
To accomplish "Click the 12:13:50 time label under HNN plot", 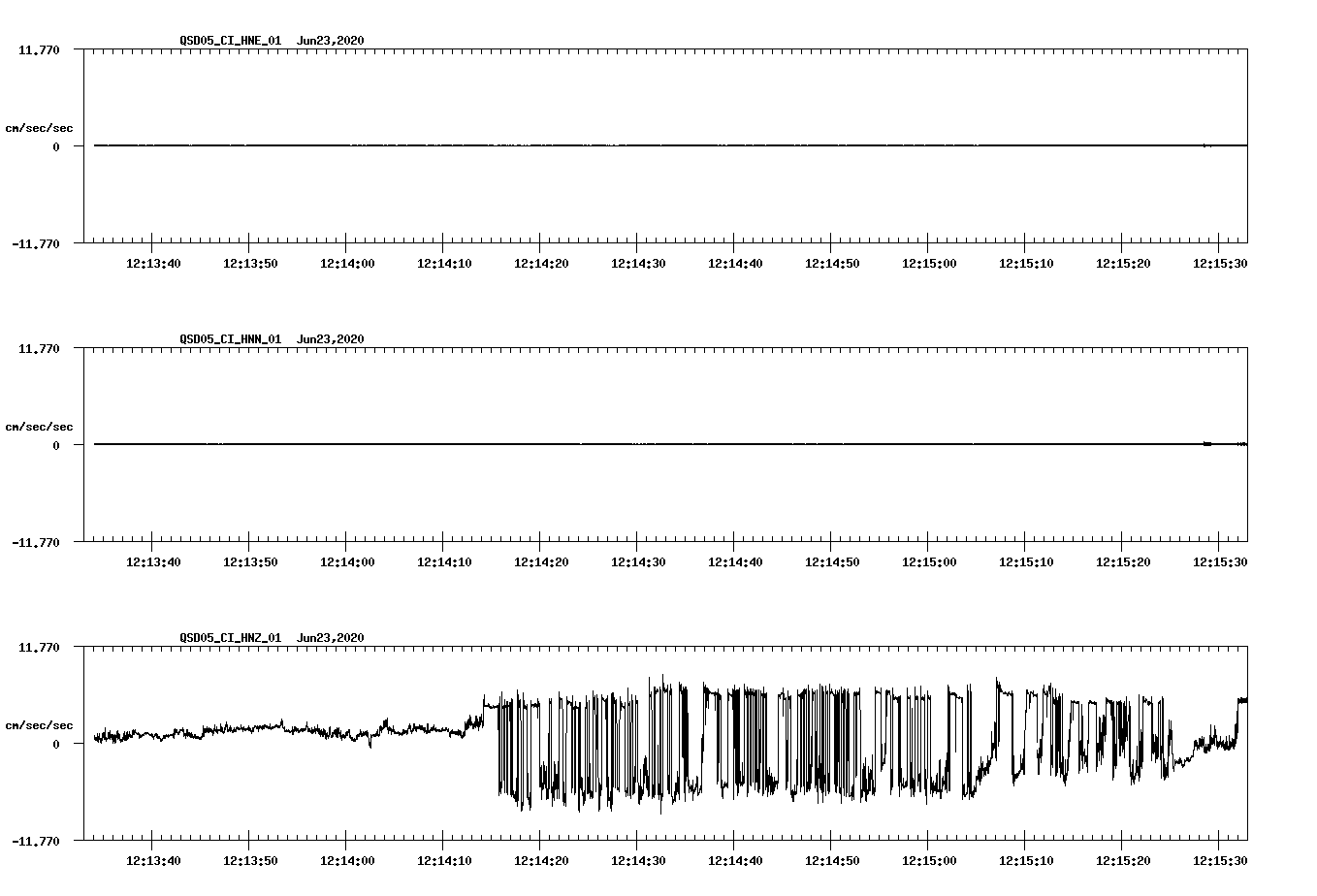I will pos(250,562).
